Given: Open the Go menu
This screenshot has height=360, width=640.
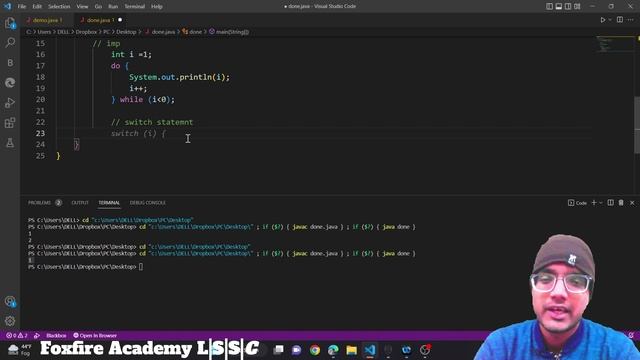Looking at the screenshot, I should click(x=98, y=7).
